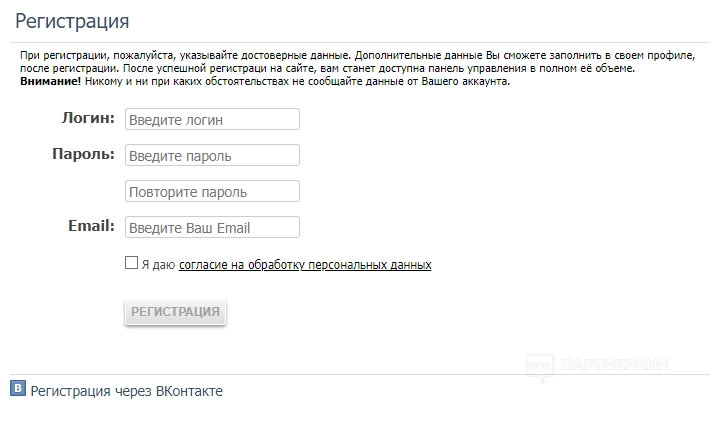Click the Регистрация page heading
Screen dimensions: 719x435
[x=72, y=21]
